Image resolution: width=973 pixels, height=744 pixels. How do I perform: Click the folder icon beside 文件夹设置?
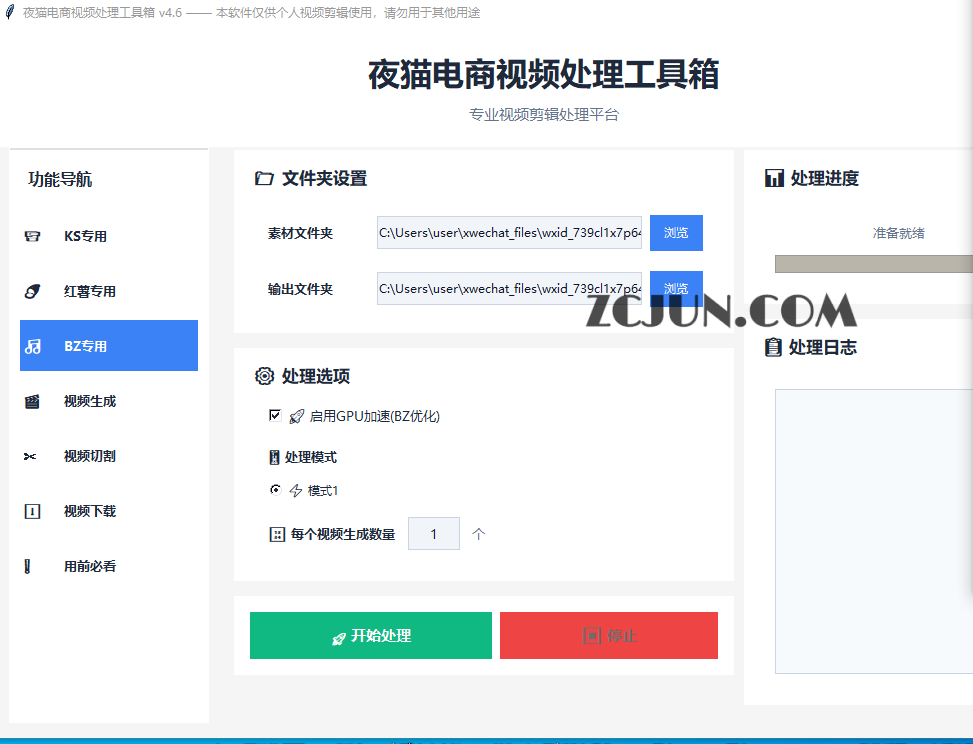click(264, 179)
